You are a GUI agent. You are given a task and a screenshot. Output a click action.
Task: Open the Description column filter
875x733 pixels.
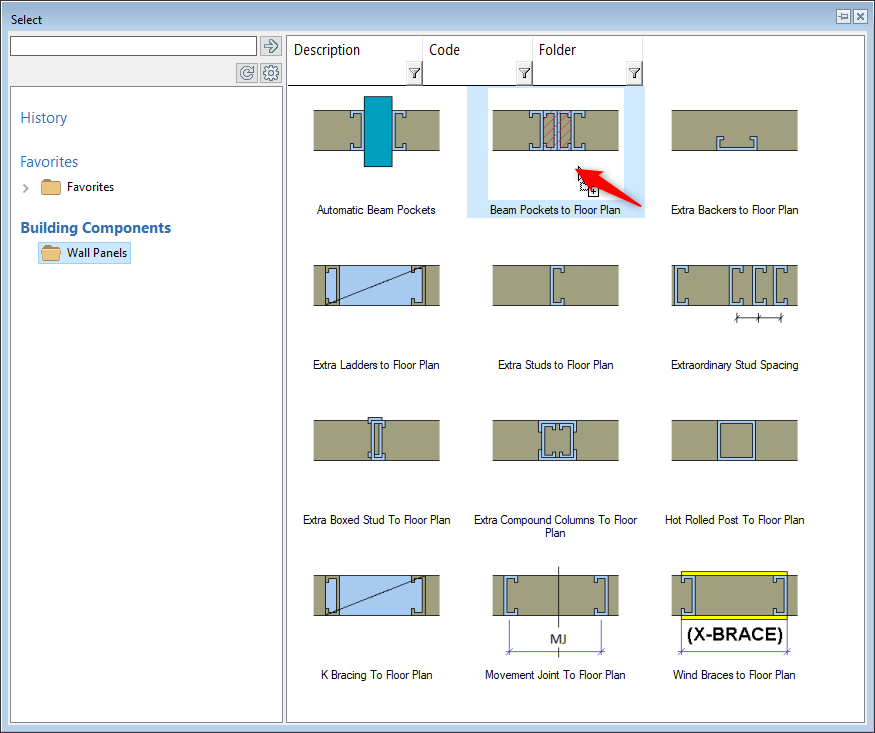tap(414, 73)
